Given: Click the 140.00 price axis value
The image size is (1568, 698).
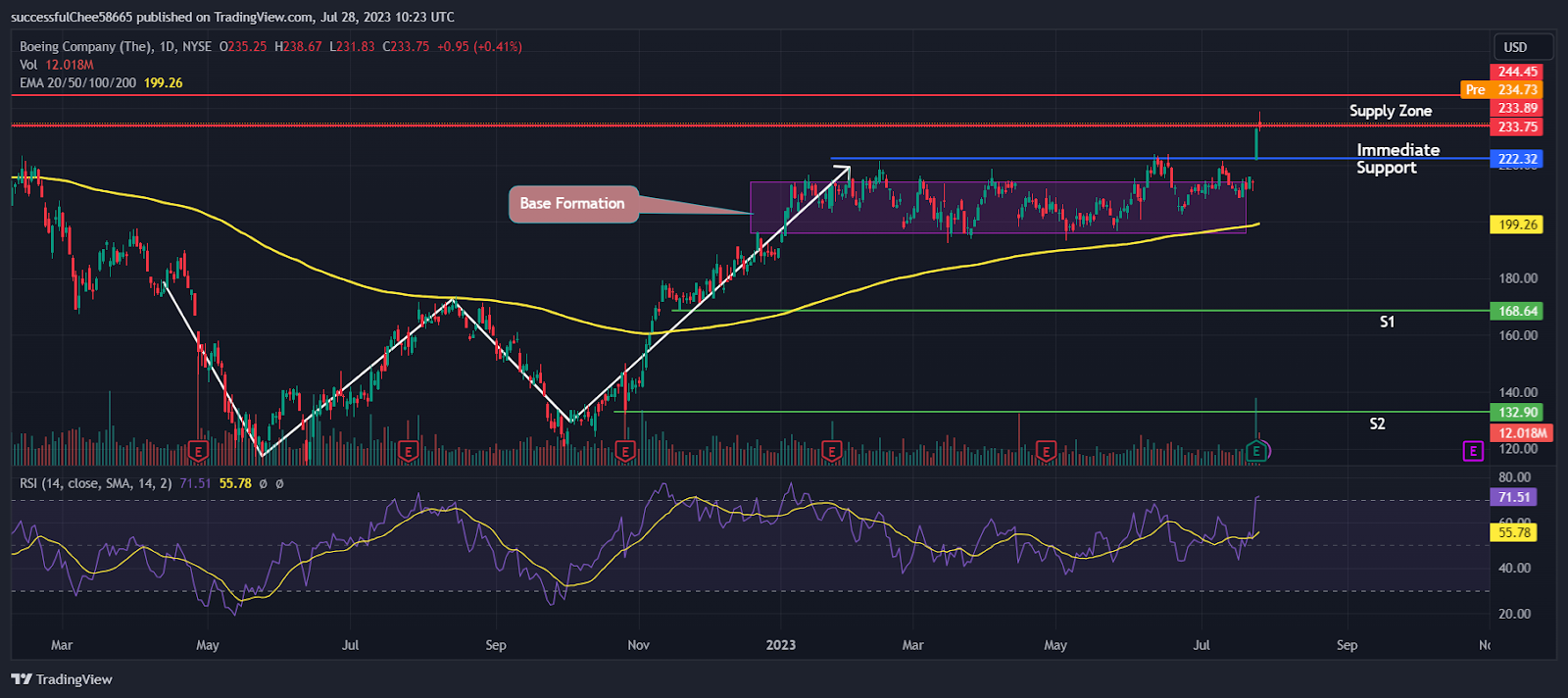Looking at the screenshot, I should [x=1518, y=392].
